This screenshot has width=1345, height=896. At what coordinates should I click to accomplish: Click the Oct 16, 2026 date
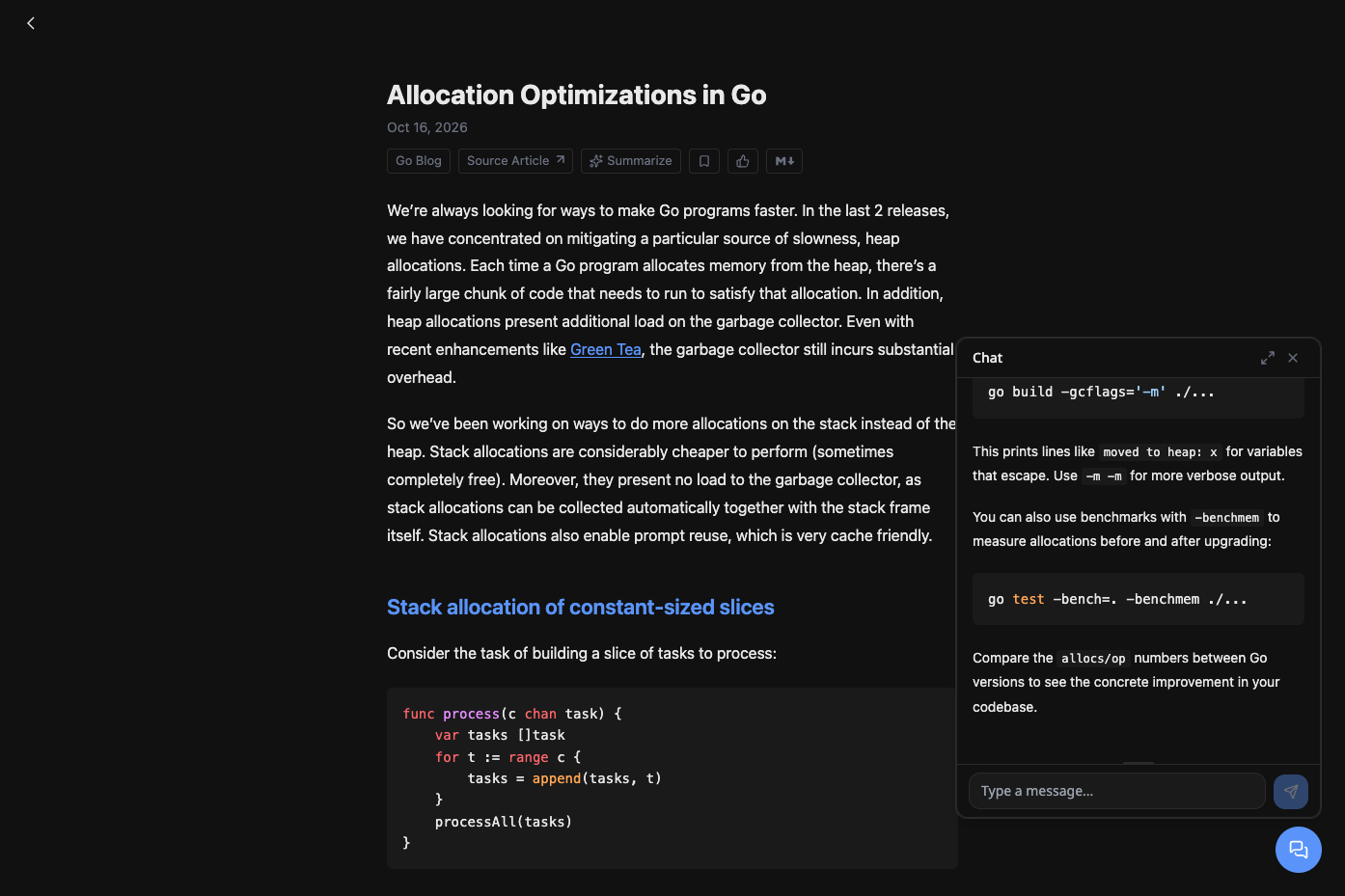pyautogui.click(x=427, y=127)
